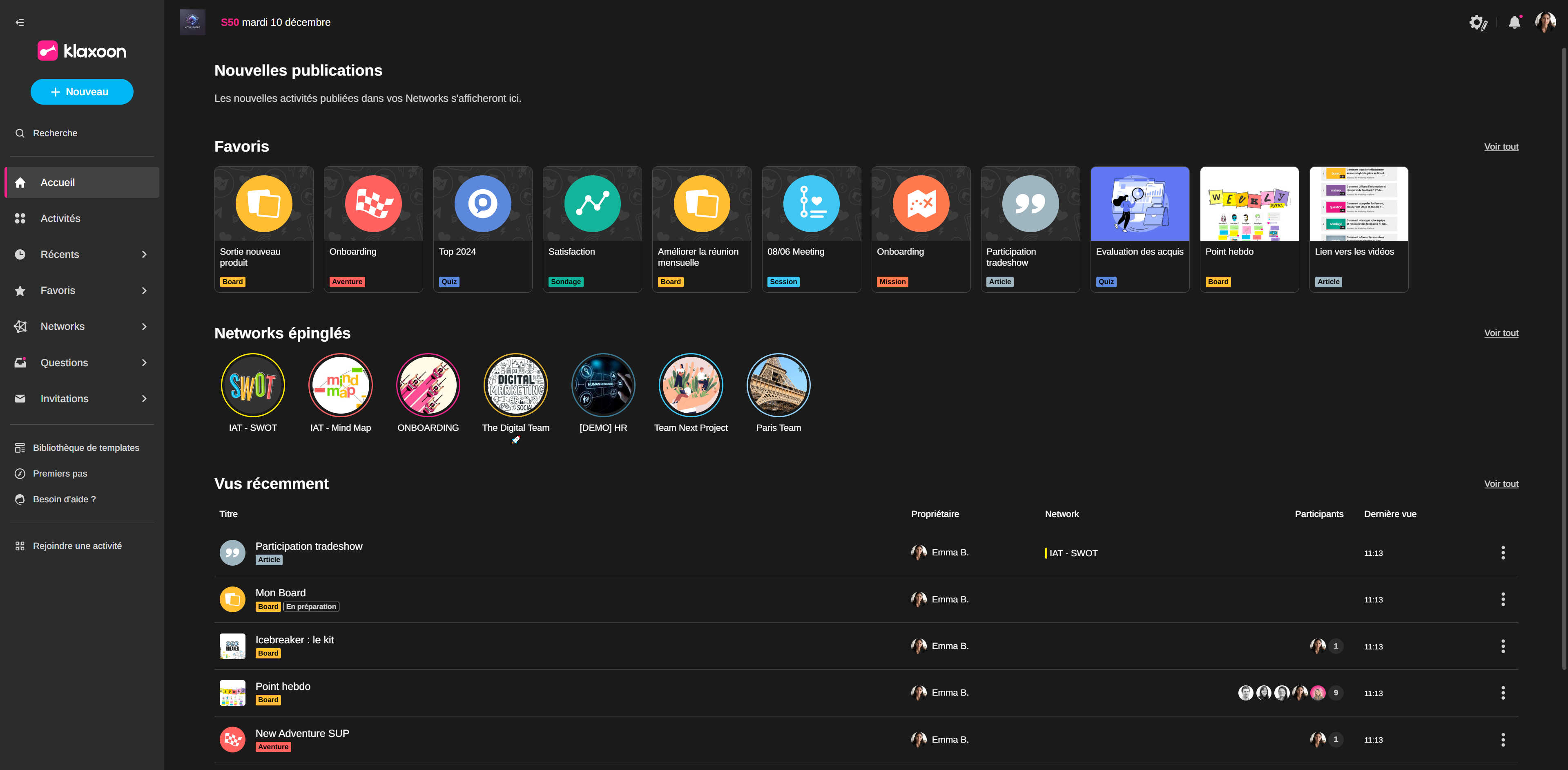Go to Activités in the sidebar
Image resolution: width=1568 pixels, height=770 pixels.
(60, 219)
